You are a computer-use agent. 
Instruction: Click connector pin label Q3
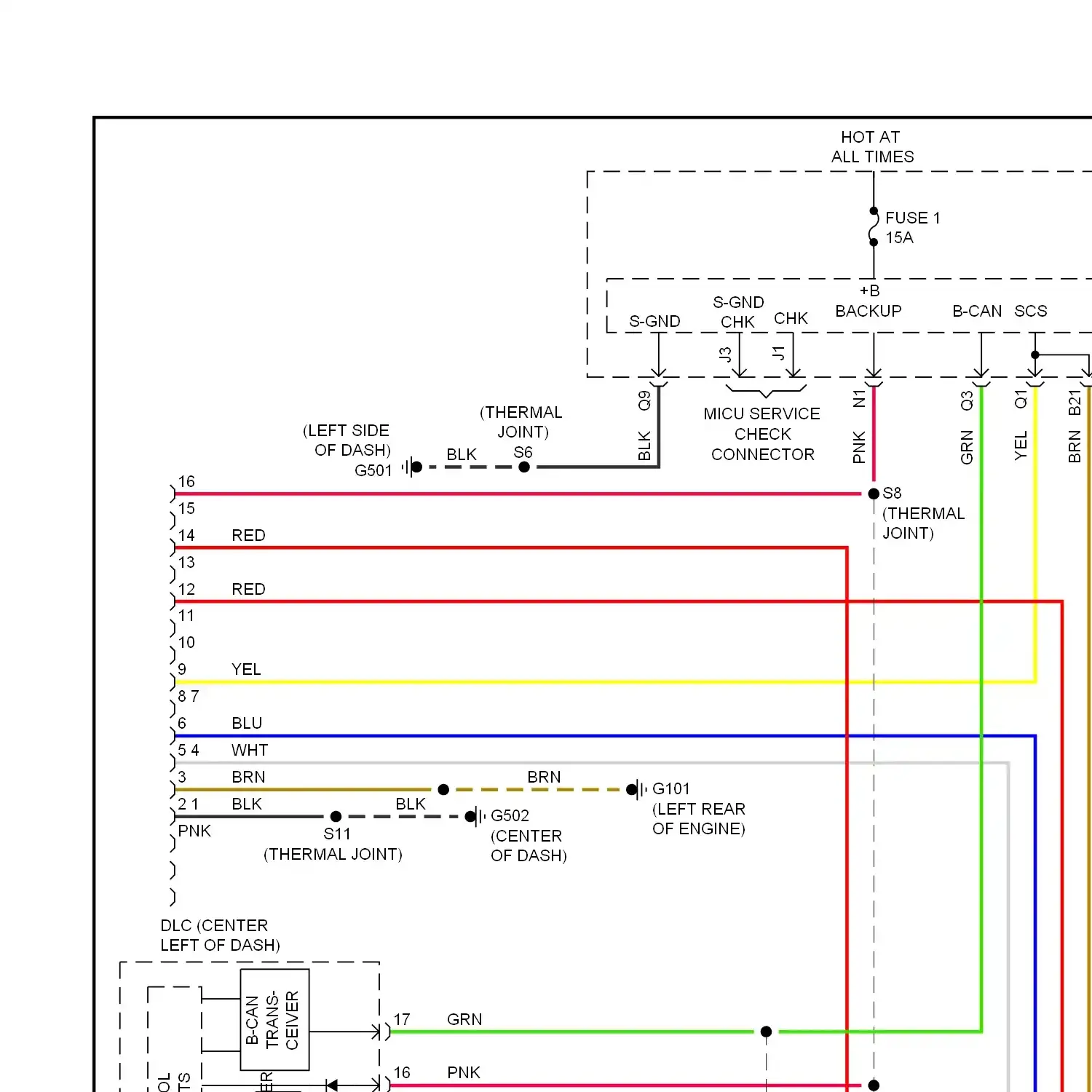coord(967,400)
